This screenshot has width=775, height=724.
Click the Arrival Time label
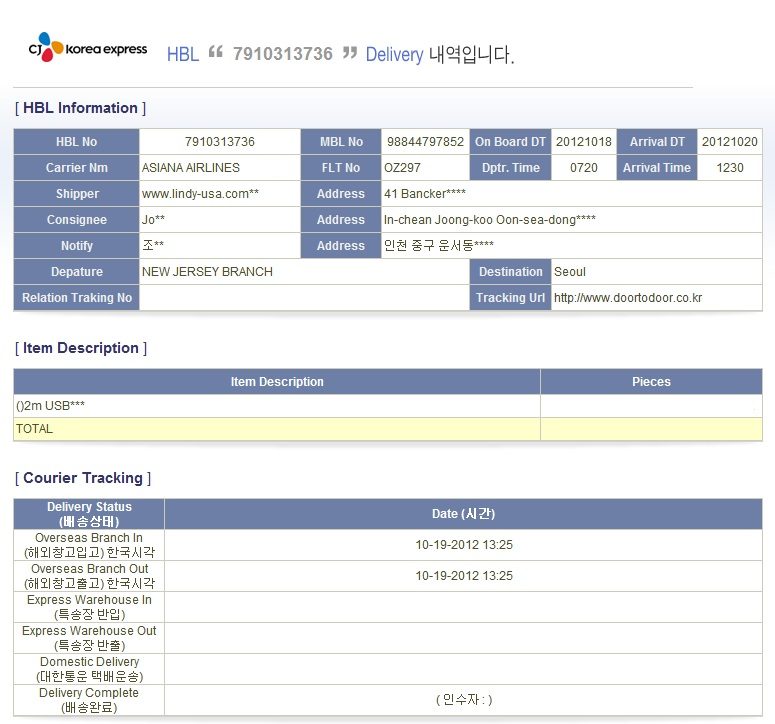tap(657, 168)
